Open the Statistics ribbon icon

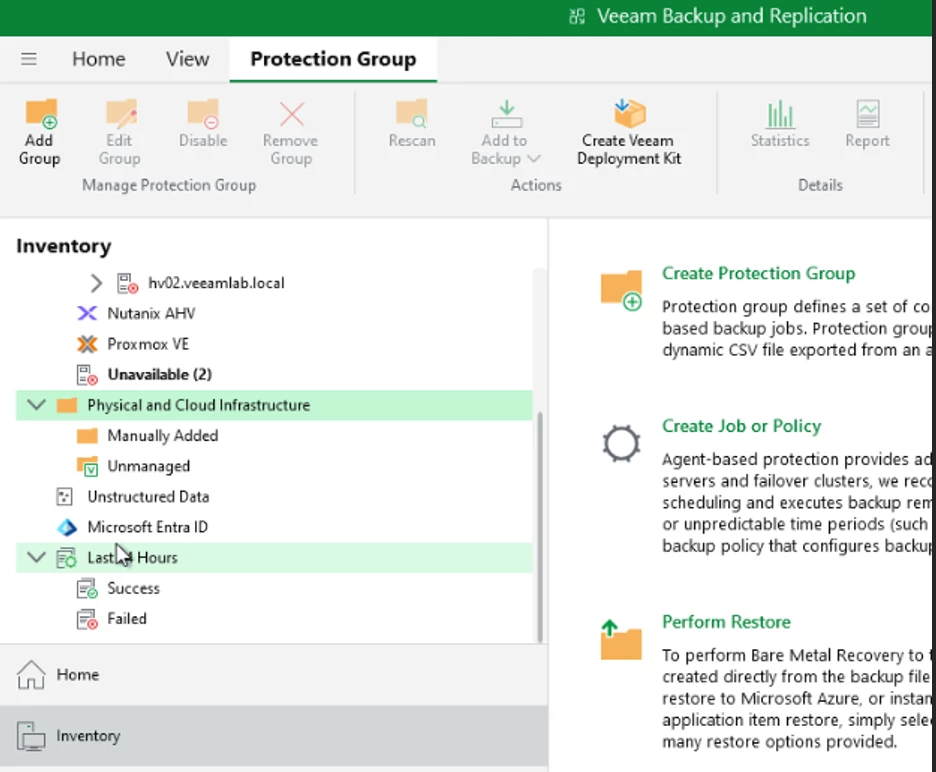click(x=780, y=116)
